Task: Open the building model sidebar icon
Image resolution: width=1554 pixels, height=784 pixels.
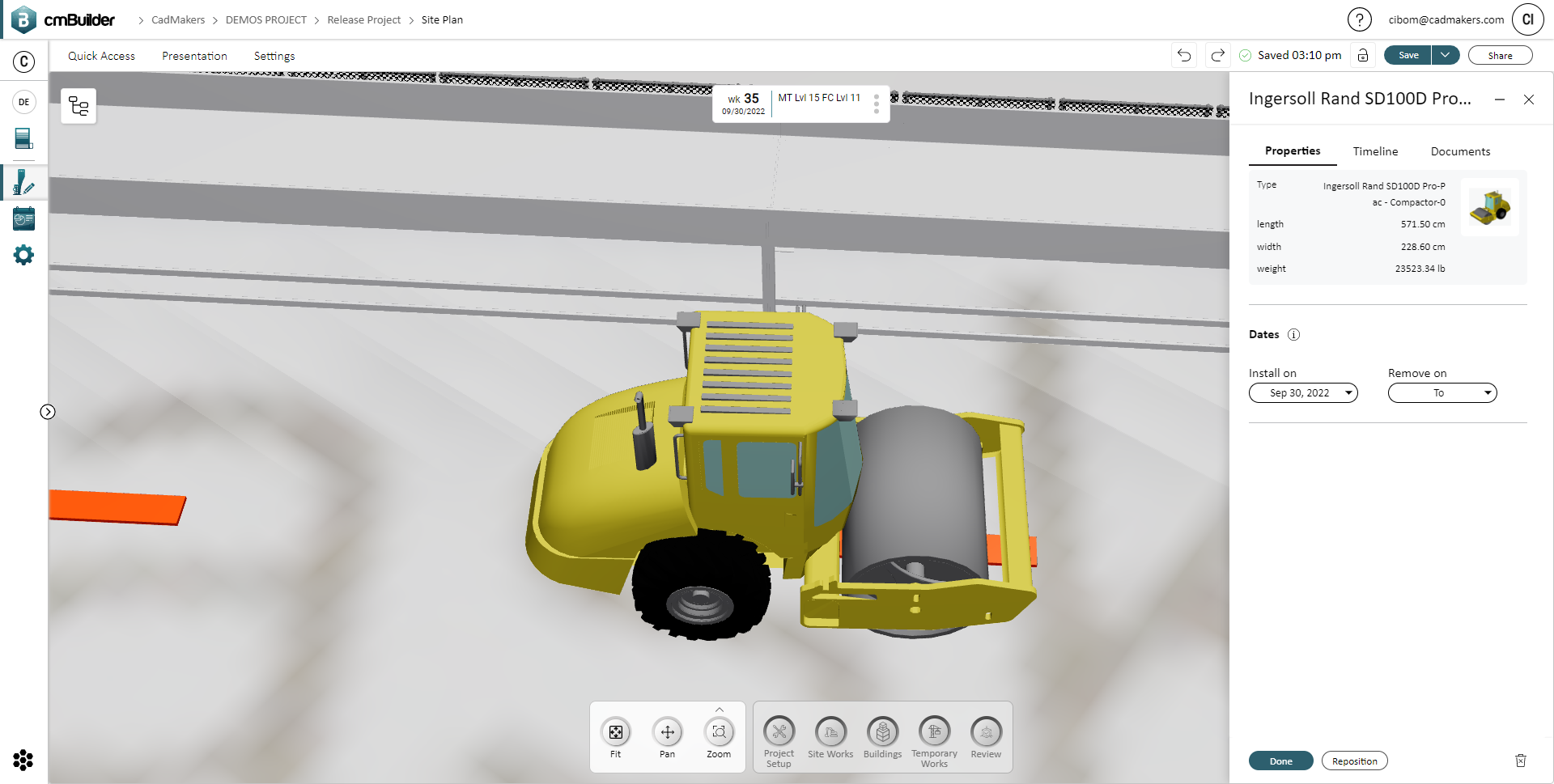Action: 23,139
